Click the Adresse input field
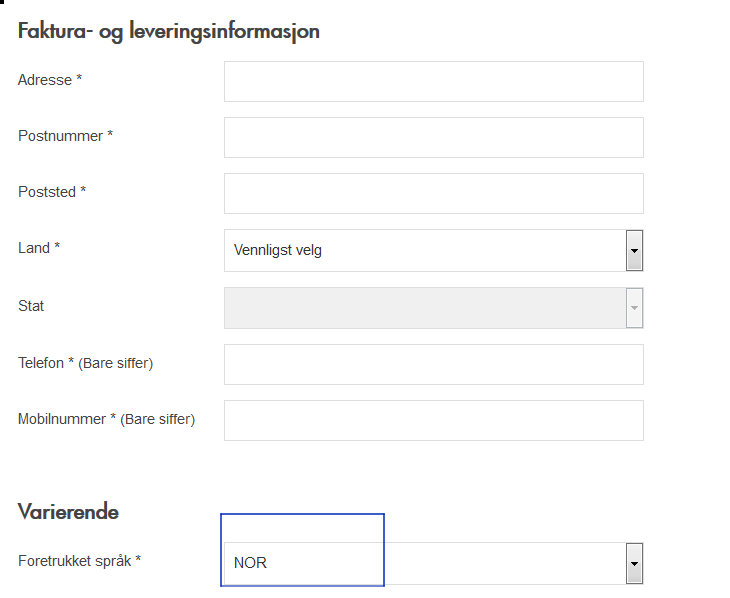The height and width of the screenshot is (598, 730). [x=433, y=81]
